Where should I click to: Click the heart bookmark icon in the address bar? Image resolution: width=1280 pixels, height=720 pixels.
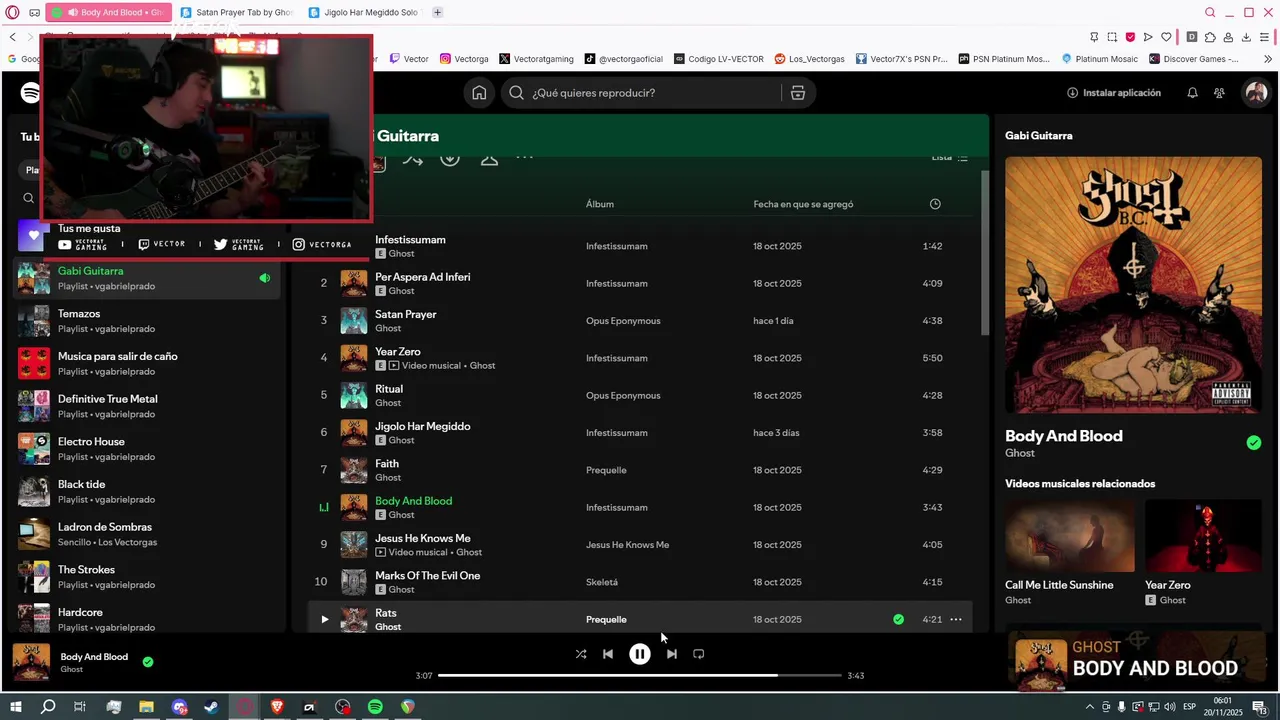(1166, 37)
